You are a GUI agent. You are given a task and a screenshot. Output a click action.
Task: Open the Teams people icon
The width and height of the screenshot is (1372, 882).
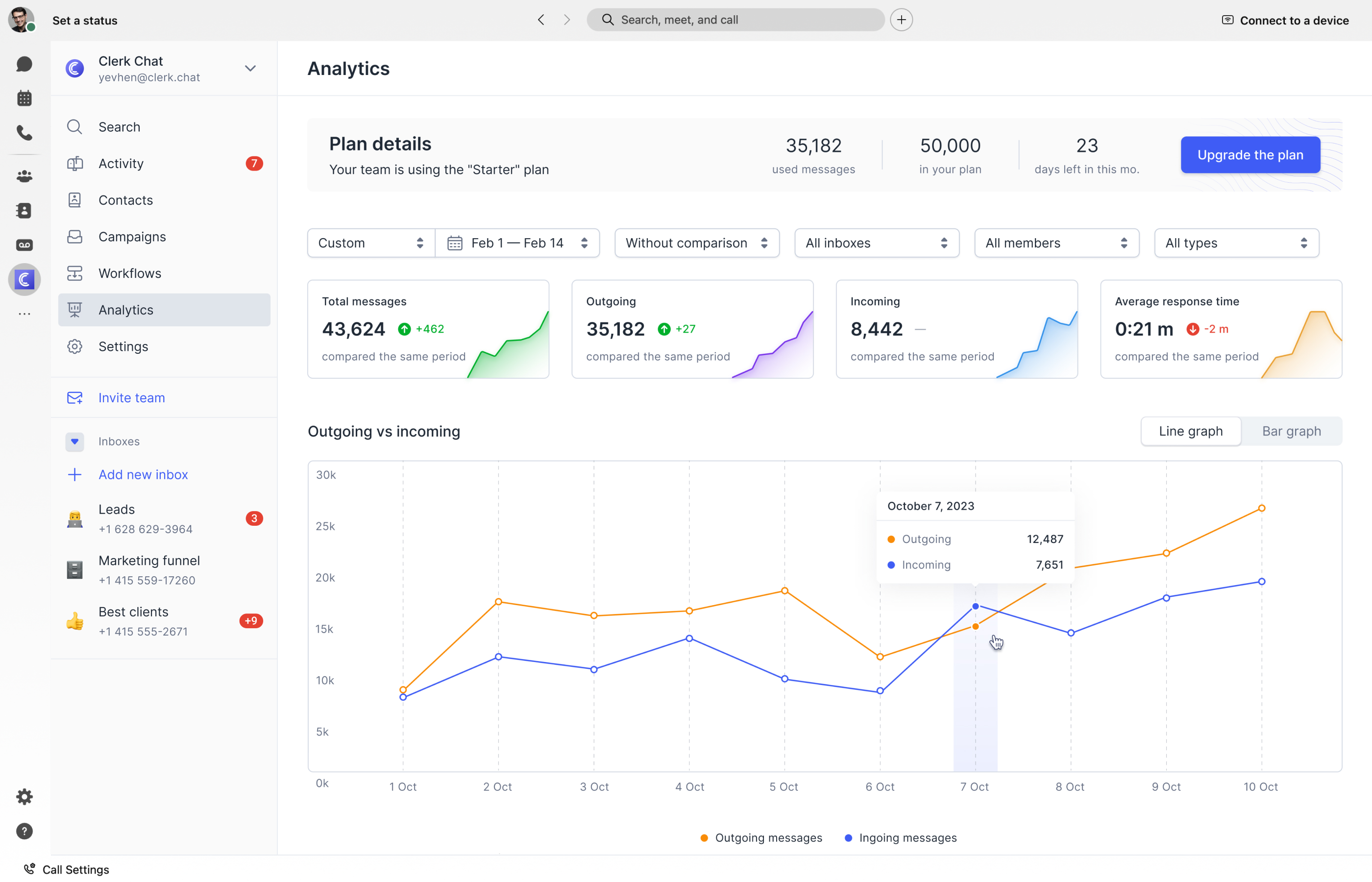tap(24, 176)
